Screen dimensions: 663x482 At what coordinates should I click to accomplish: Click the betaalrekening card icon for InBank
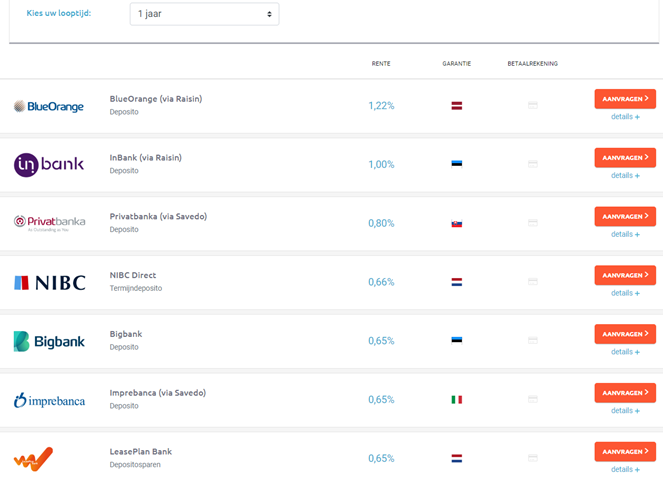click(x=533, y=164)
